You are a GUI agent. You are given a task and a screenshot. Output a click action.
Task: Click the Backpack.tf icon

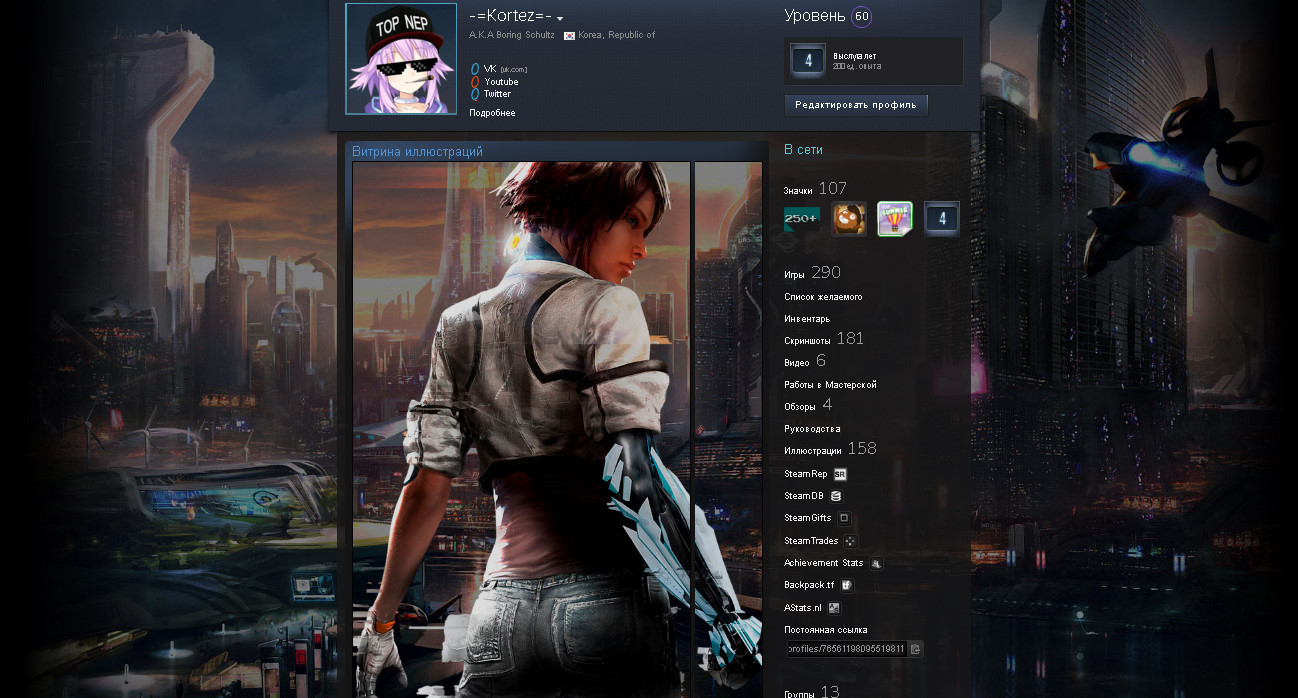click(x=846, y=585)
